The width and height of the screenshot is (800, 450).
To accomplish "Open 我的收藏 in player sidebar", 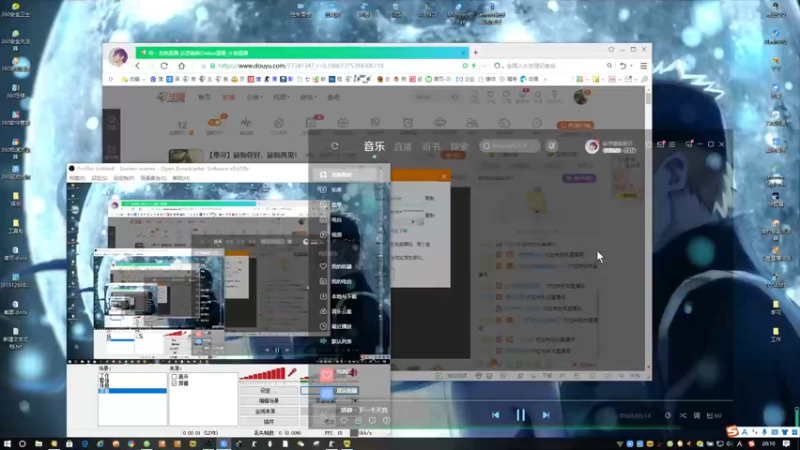I will coord(336,266).
